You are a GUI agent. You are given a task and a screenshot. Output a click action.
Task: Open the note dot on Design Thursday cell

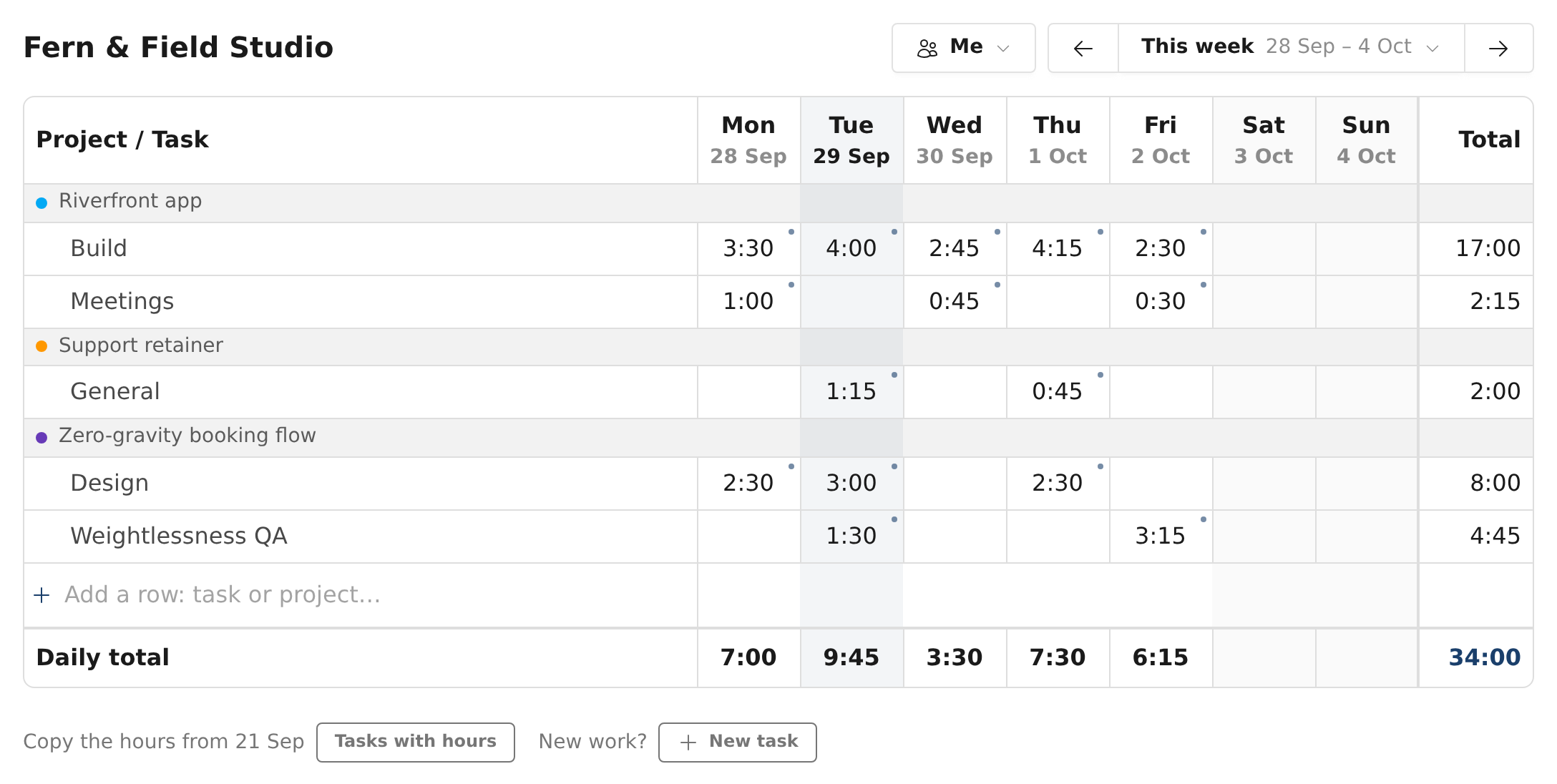coord(1100,466)
